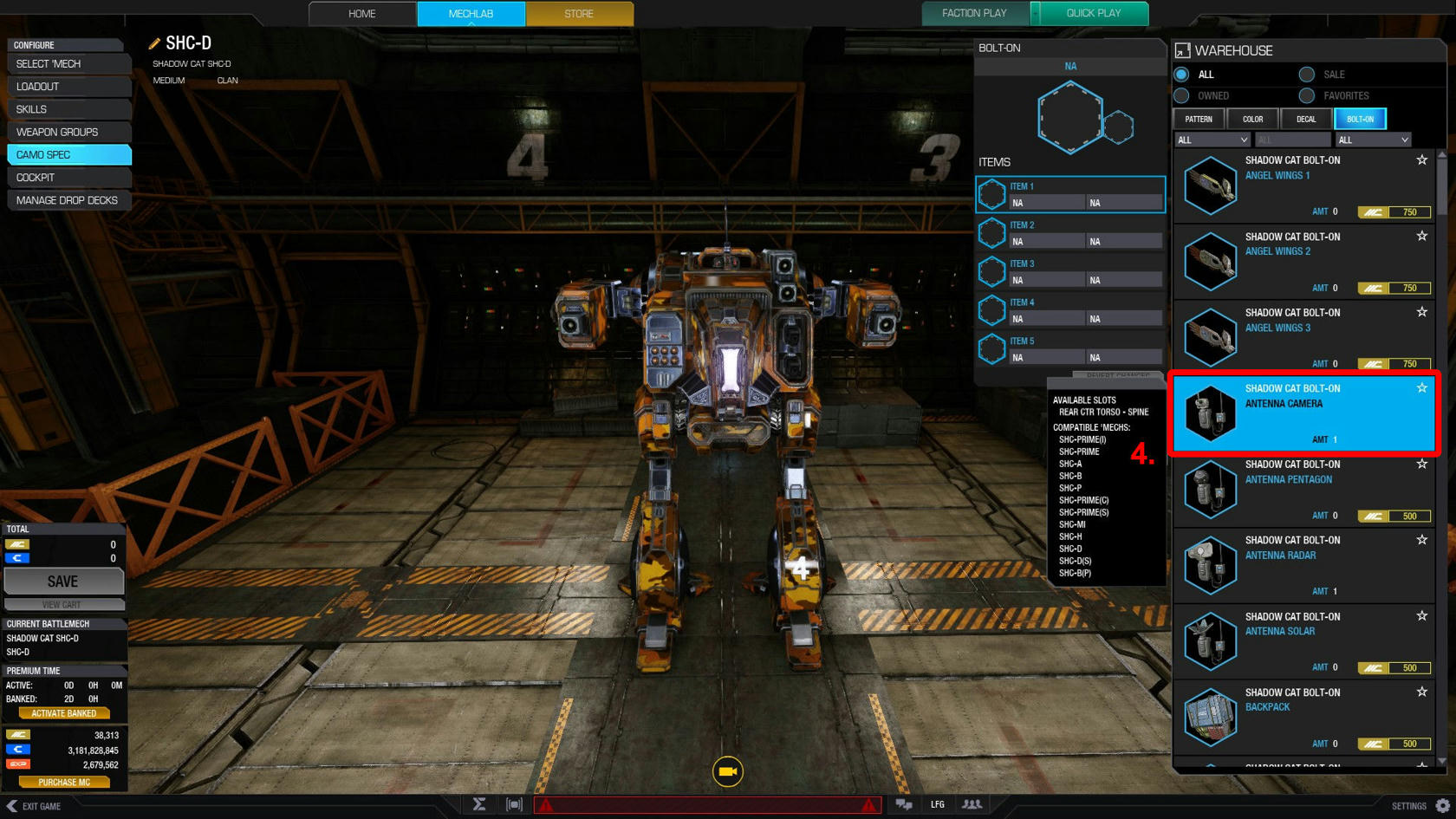
Task: Switch to BOLT-ON tab in warehouse
Action: coord(1360,119)
